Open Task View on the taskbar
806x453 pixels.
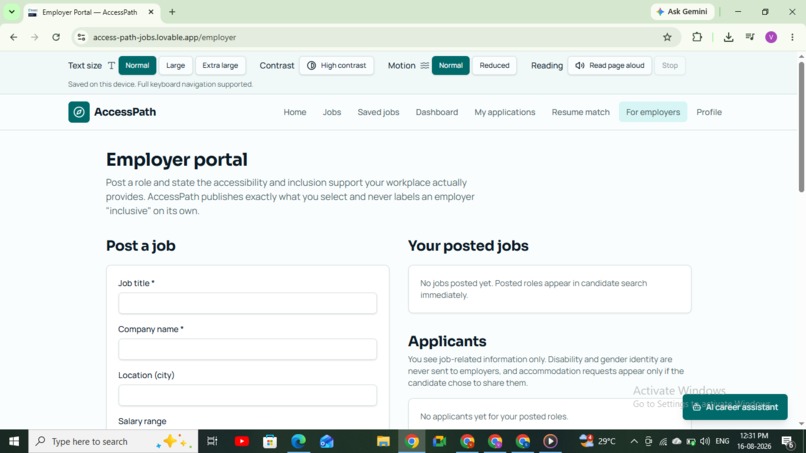click(x=212, y=441)
